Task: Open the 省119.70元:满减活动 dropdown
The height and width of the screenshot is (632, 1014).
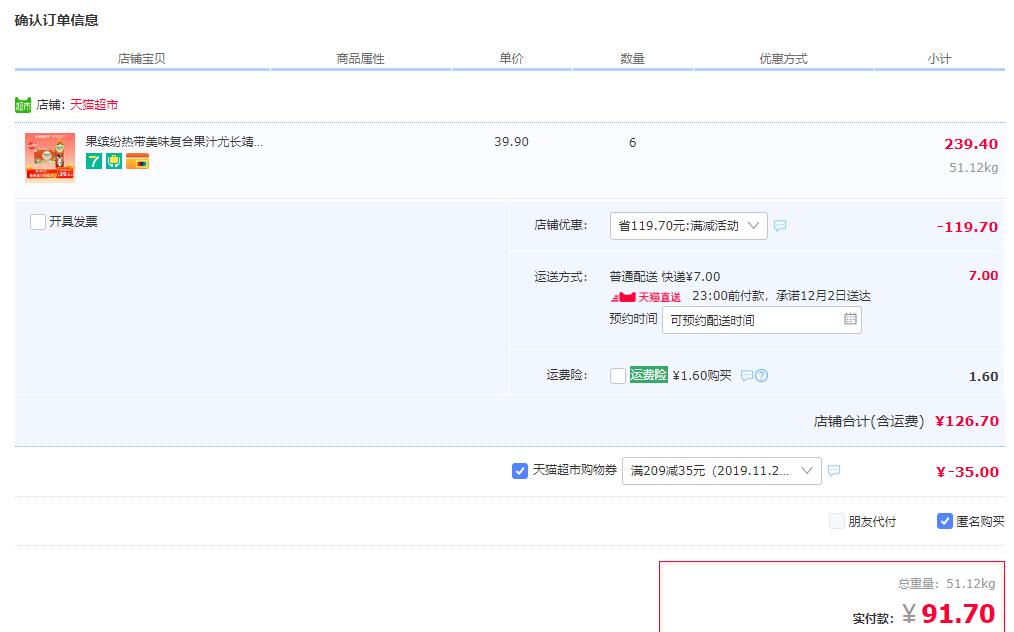Action: (689, 226)
